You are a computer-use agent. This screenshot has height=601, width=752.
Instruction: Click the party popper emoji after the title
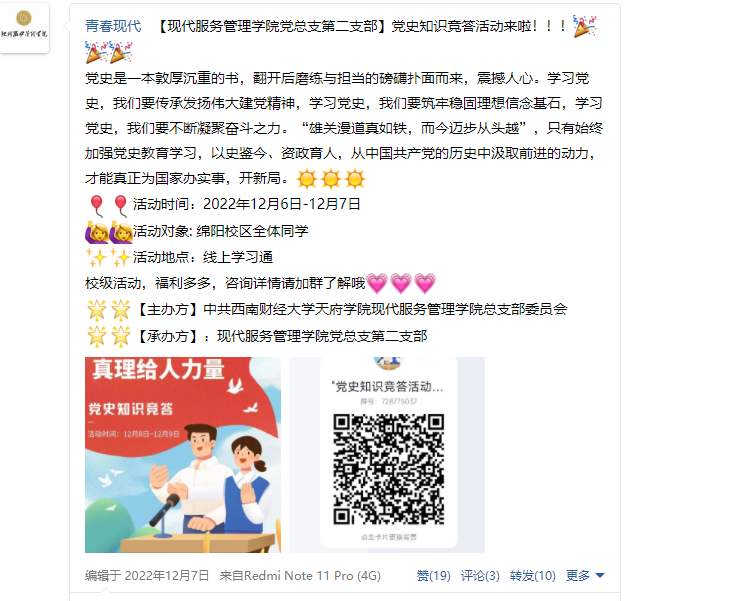(x=585, y=26)
